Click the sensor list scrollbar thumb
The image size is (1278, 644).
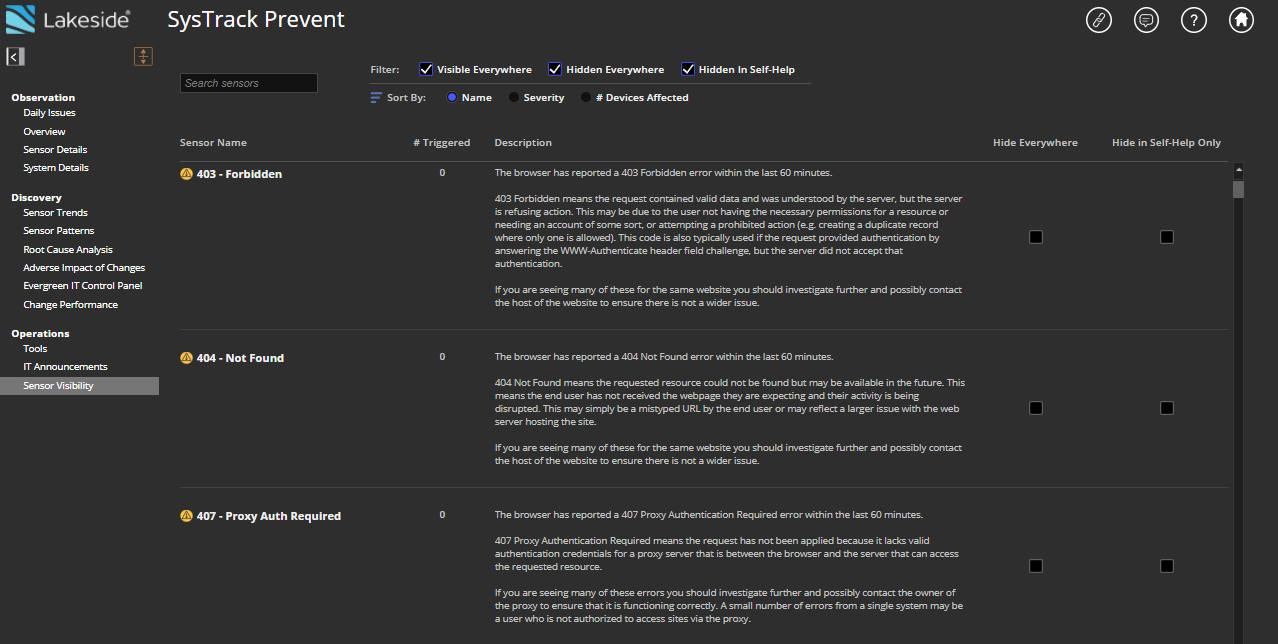(1238, 189)
